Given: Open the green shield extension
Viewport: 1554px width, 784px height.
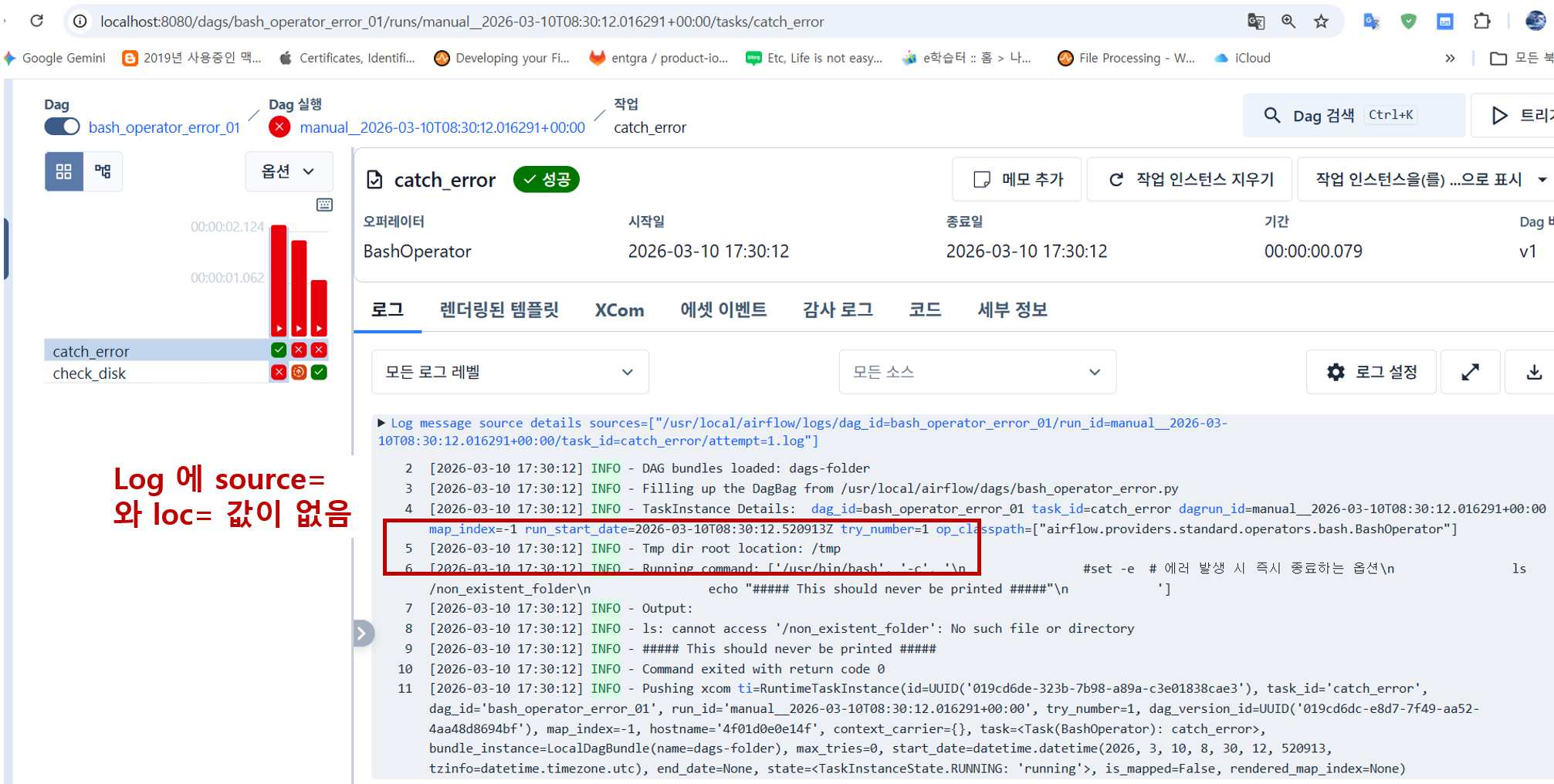Looking at the screenshot, I should tap(1408, 22).
